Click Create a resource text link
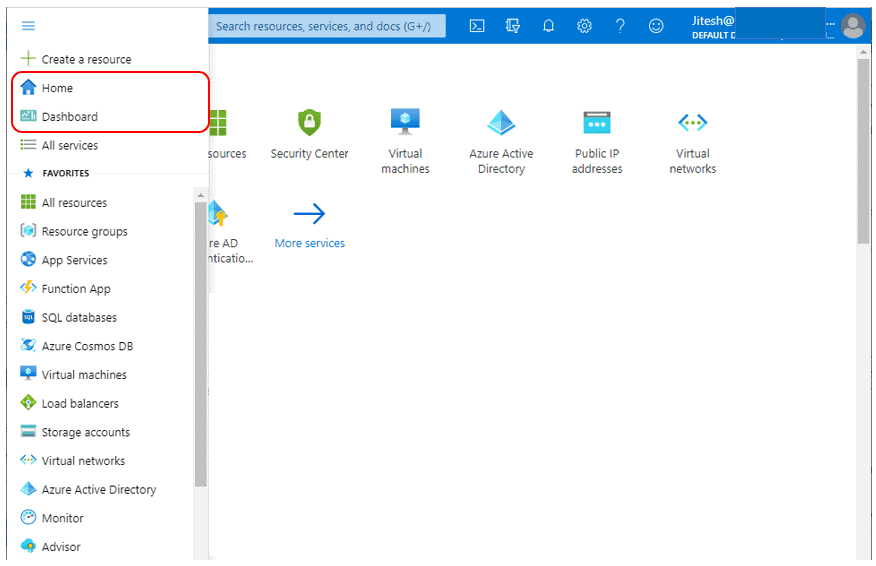 click(x=87, y=59)
